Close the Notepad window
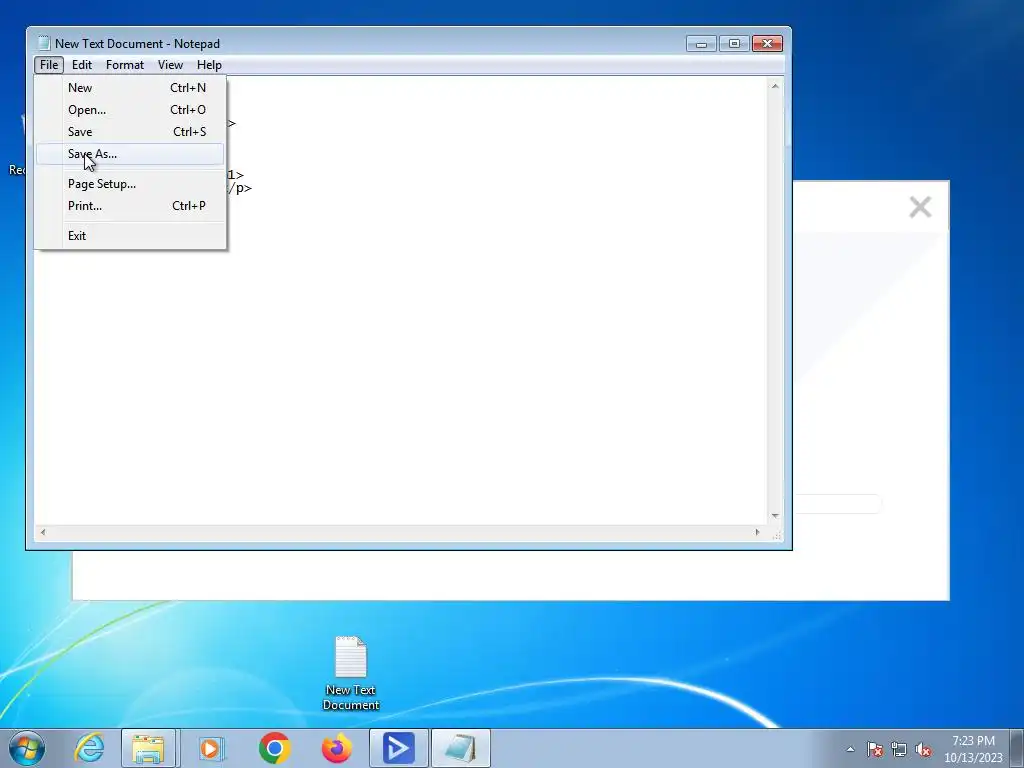This screenshot has height=768, width=1024. [x=767, y=44]
